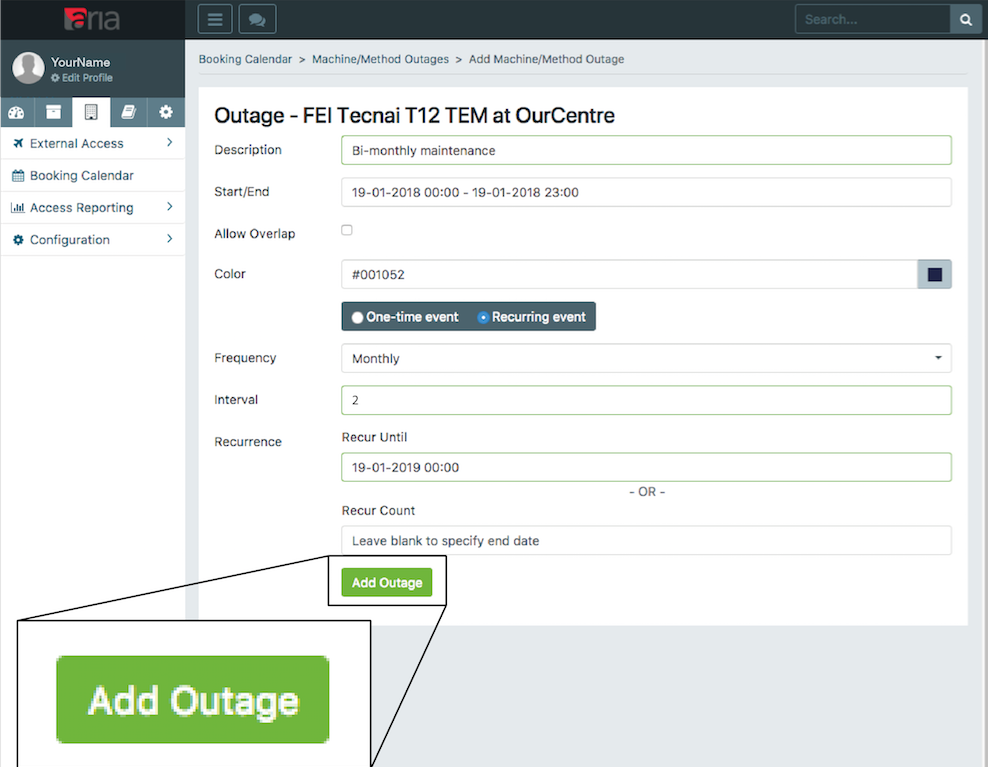Open the archive box tab
This screenshot has width=988, height=767.
[x=54, y=113]
